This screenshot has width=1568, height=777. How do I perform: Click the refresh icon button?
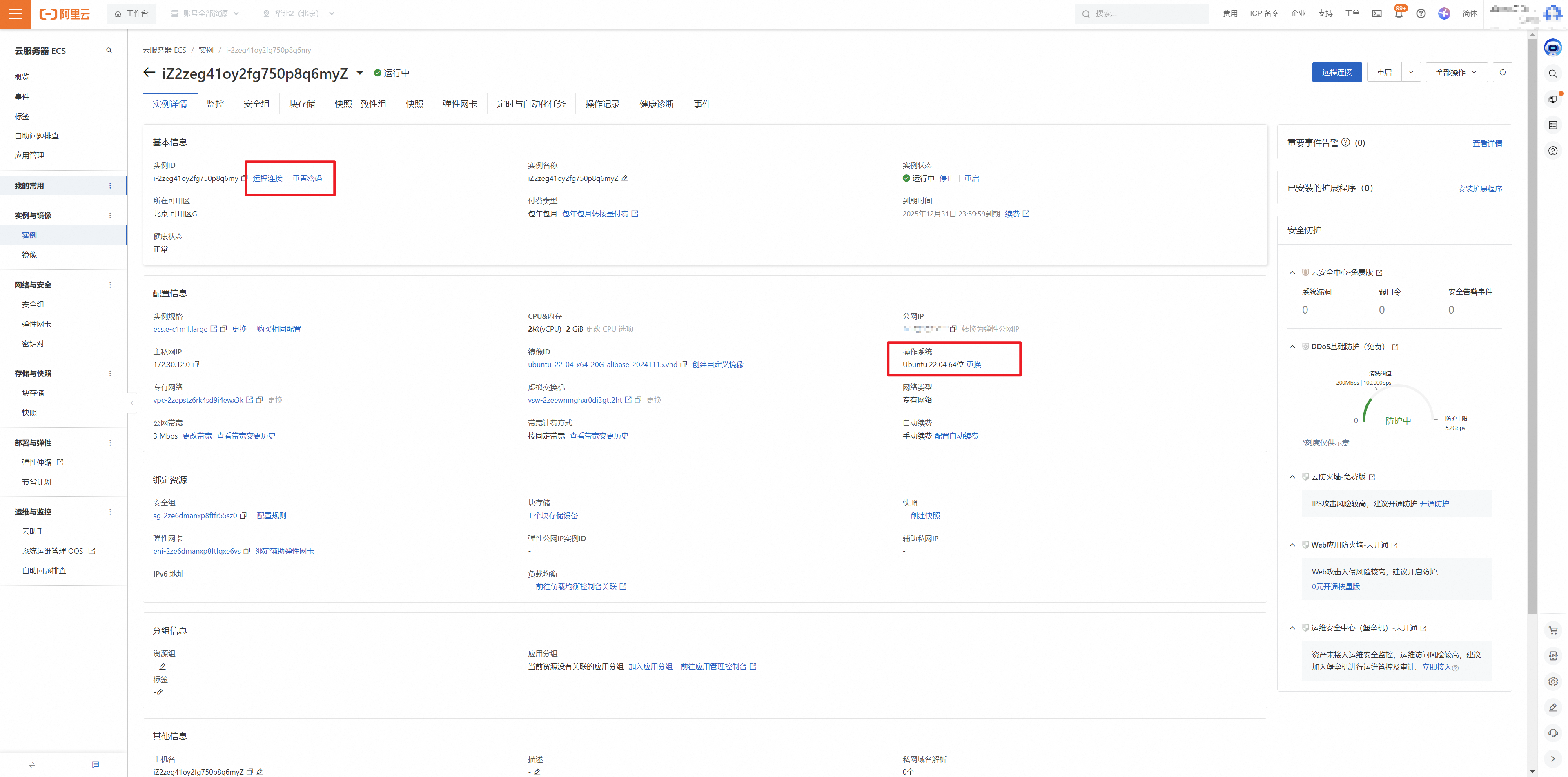1502,72
